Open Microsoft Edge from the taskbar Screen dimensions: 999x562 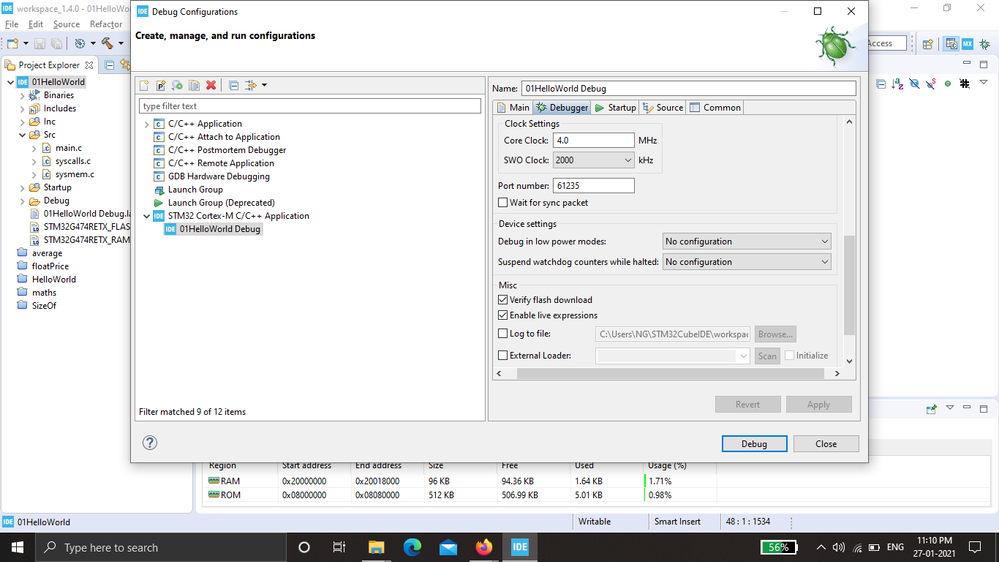(x=412, y=547)
